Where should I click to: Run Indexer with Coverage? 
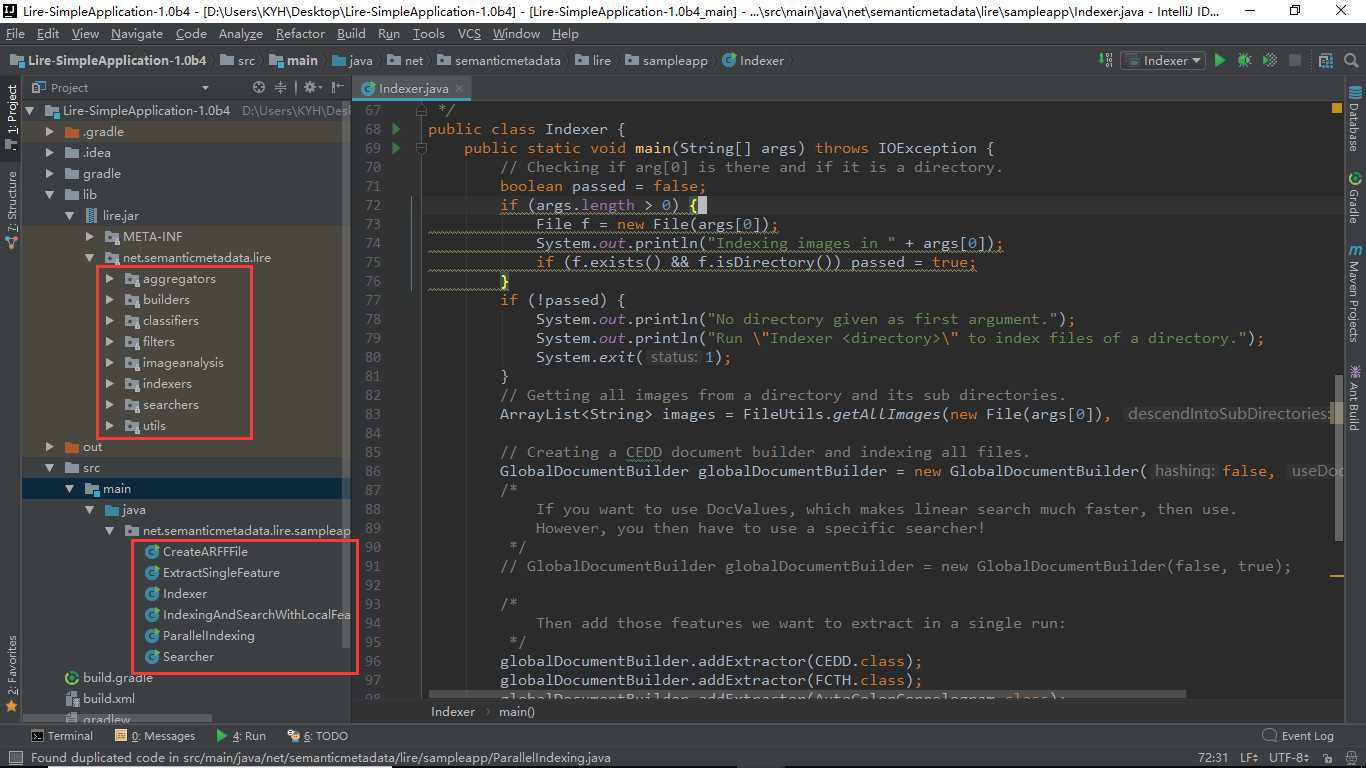point(1269,60)
